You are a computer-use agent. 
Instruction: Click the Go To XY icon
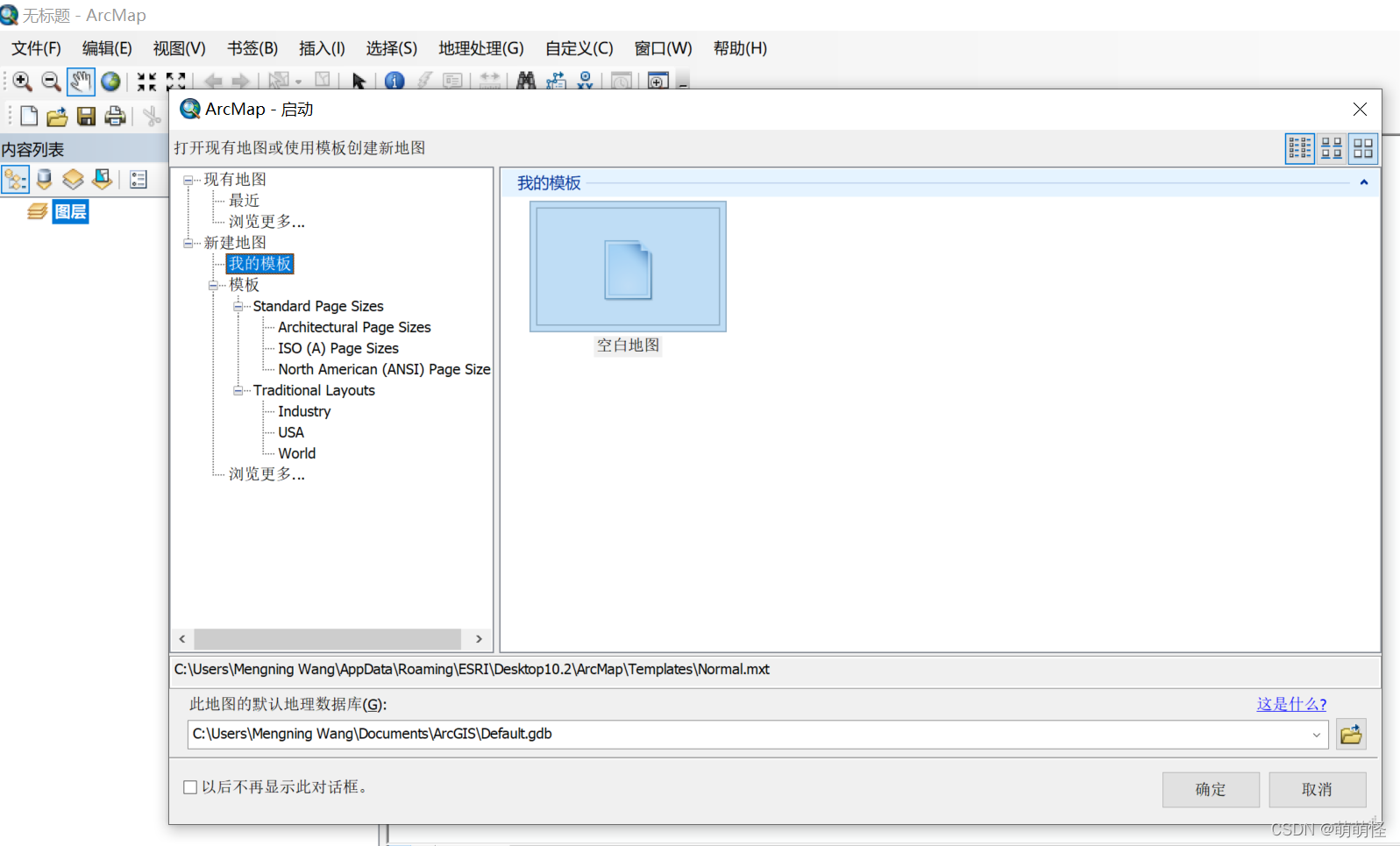pos(586,81)
